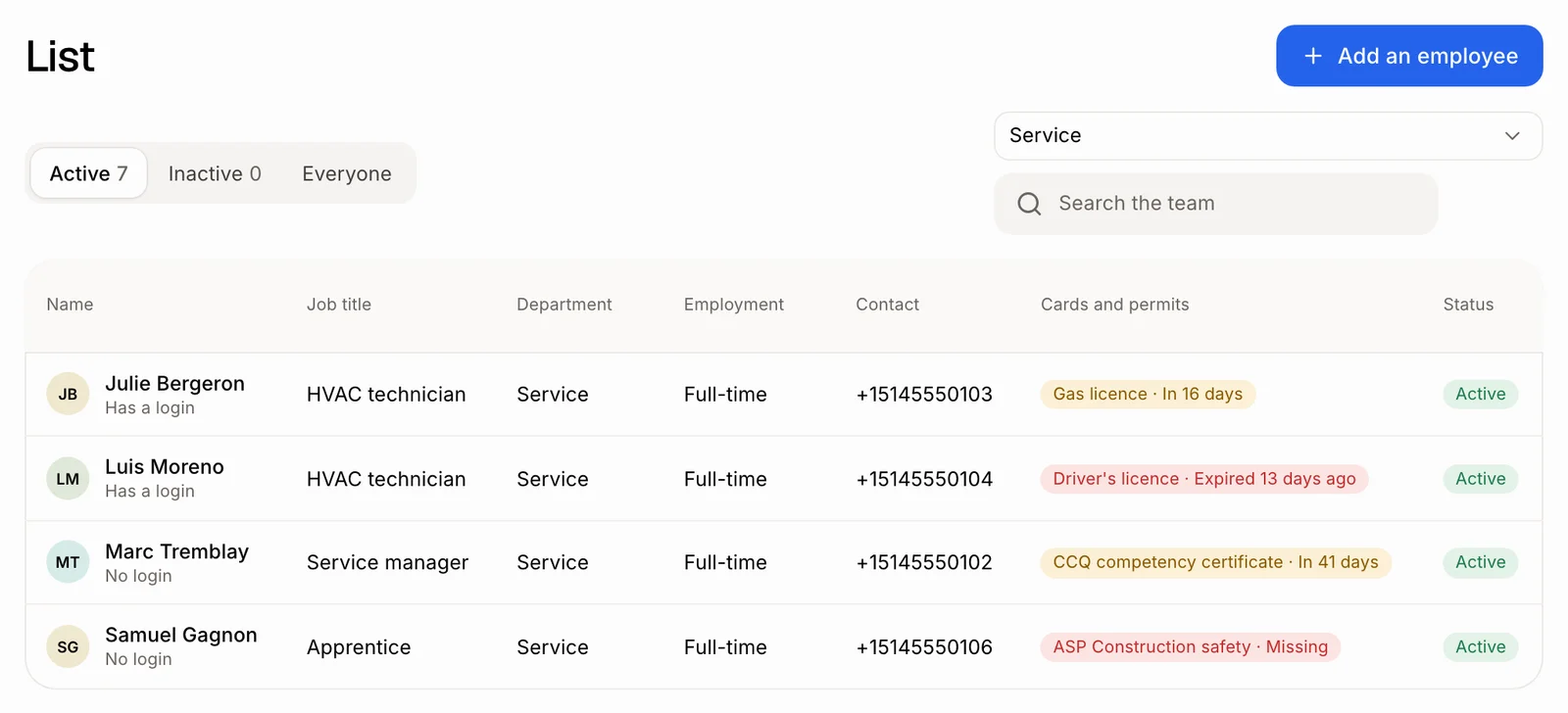Open Luis Moreno's employee name
1568x713 pixels.
[165, 467]
